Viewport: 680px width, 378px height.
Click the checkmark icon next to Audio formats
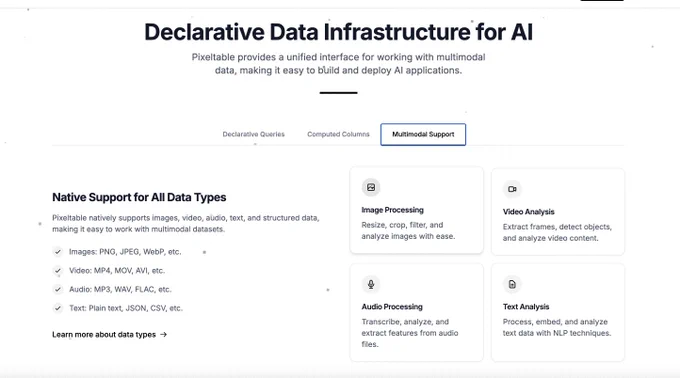58,289
